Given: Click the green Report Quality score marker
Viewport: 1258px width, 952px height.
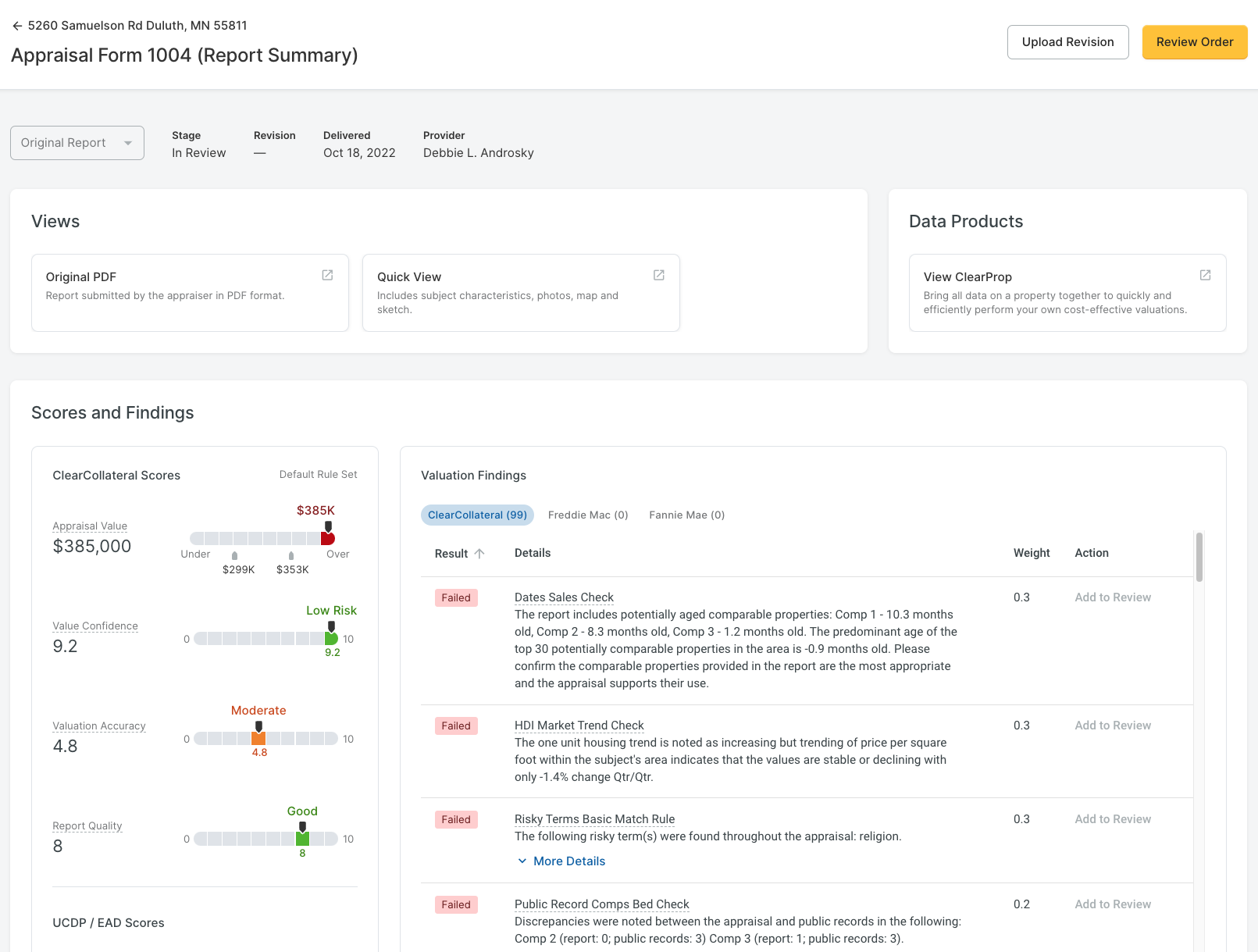Looking at the screenshot, I should [x=302, y=838].
